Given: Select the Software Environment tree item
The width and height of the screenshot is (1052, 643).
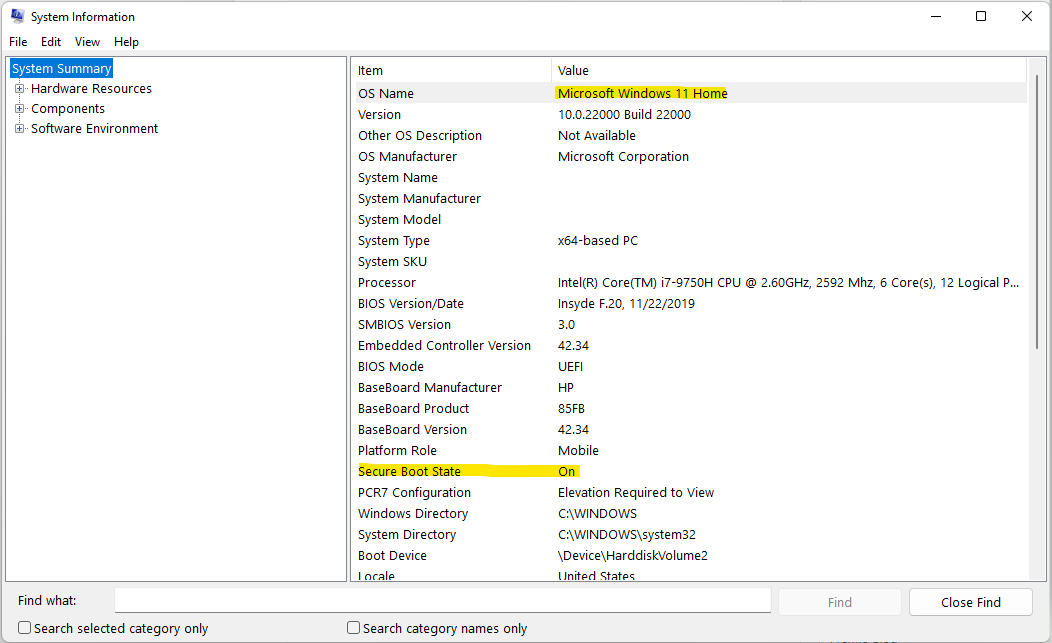Looking at the screenshot, I should point(95,129).
